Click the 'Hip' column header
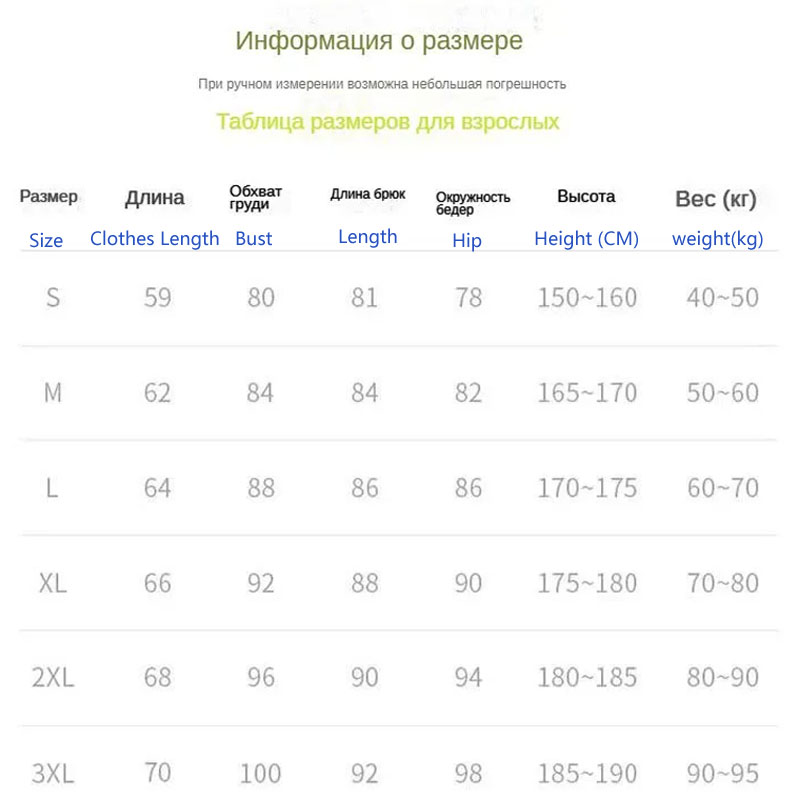Screen dimensions: 800x800 pos(467,240)
